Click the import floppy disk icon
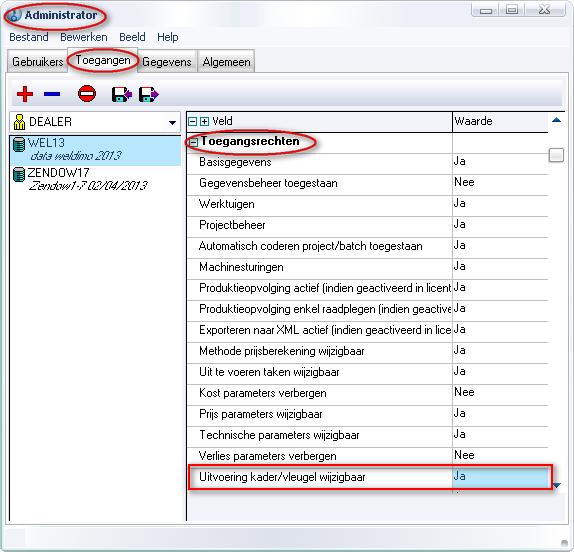Screen dimensions: 574x552 (121, 94)
